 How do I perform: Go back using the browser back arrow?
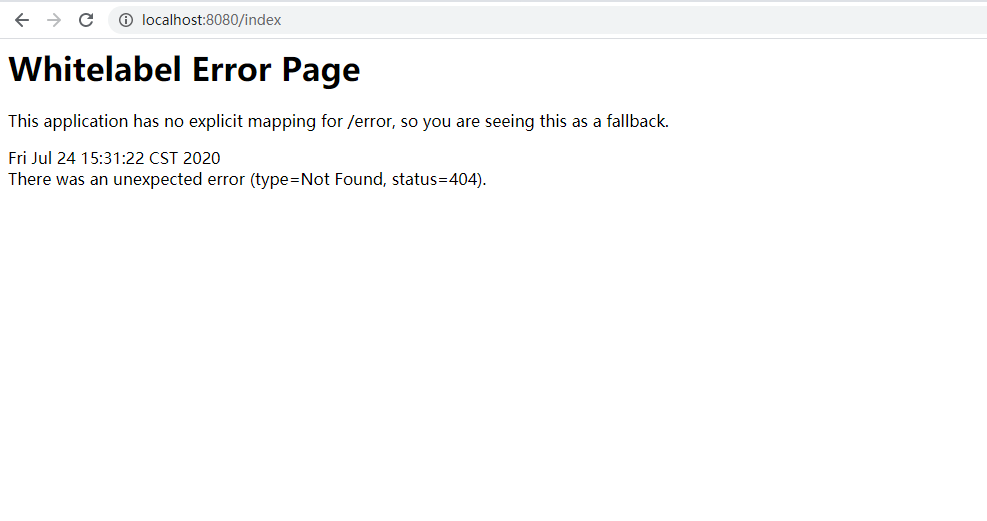pyautogui.click(x=22, y=20)
